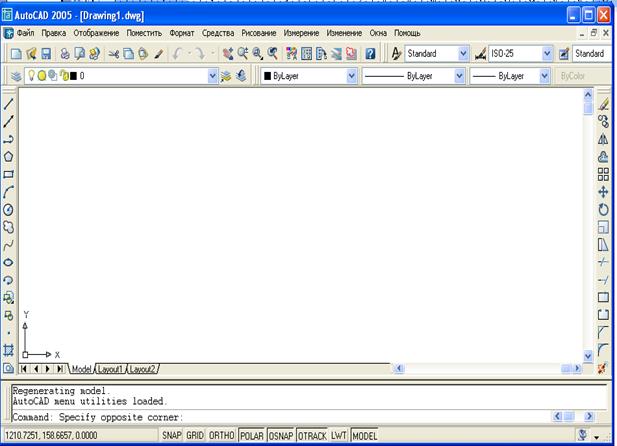Open the ISO-25 dimension style dropdown
Viewport: 617px width, 446px height.
[547, 54]
